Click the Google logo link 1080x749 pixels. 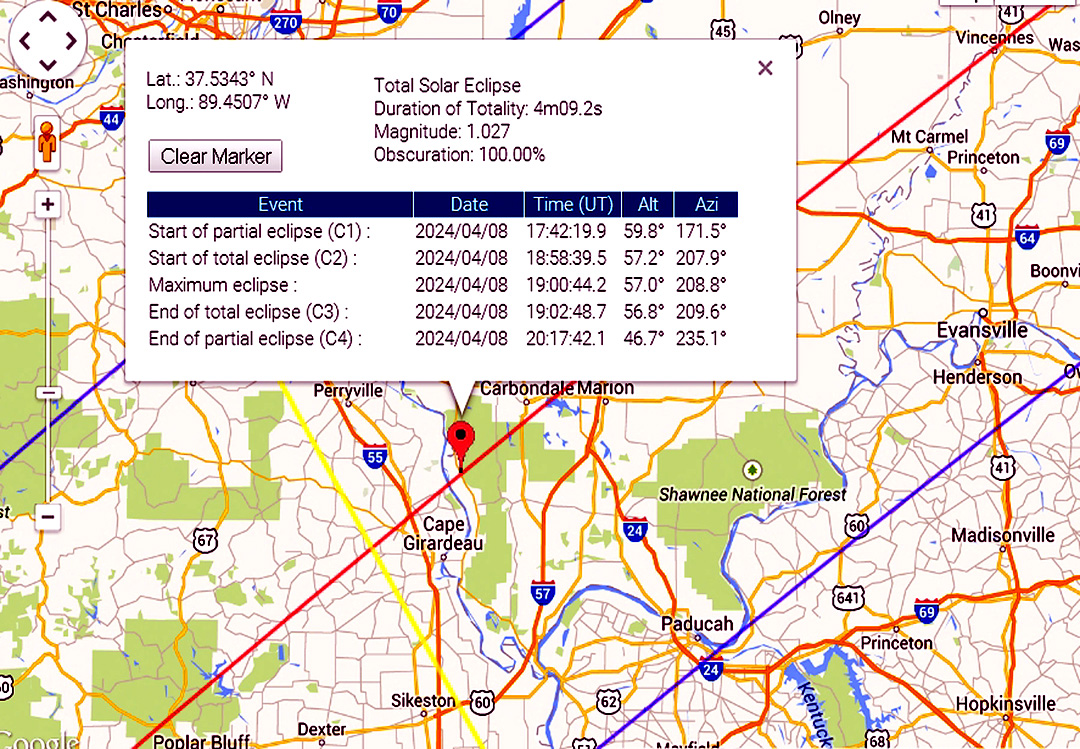click(40, 741)
